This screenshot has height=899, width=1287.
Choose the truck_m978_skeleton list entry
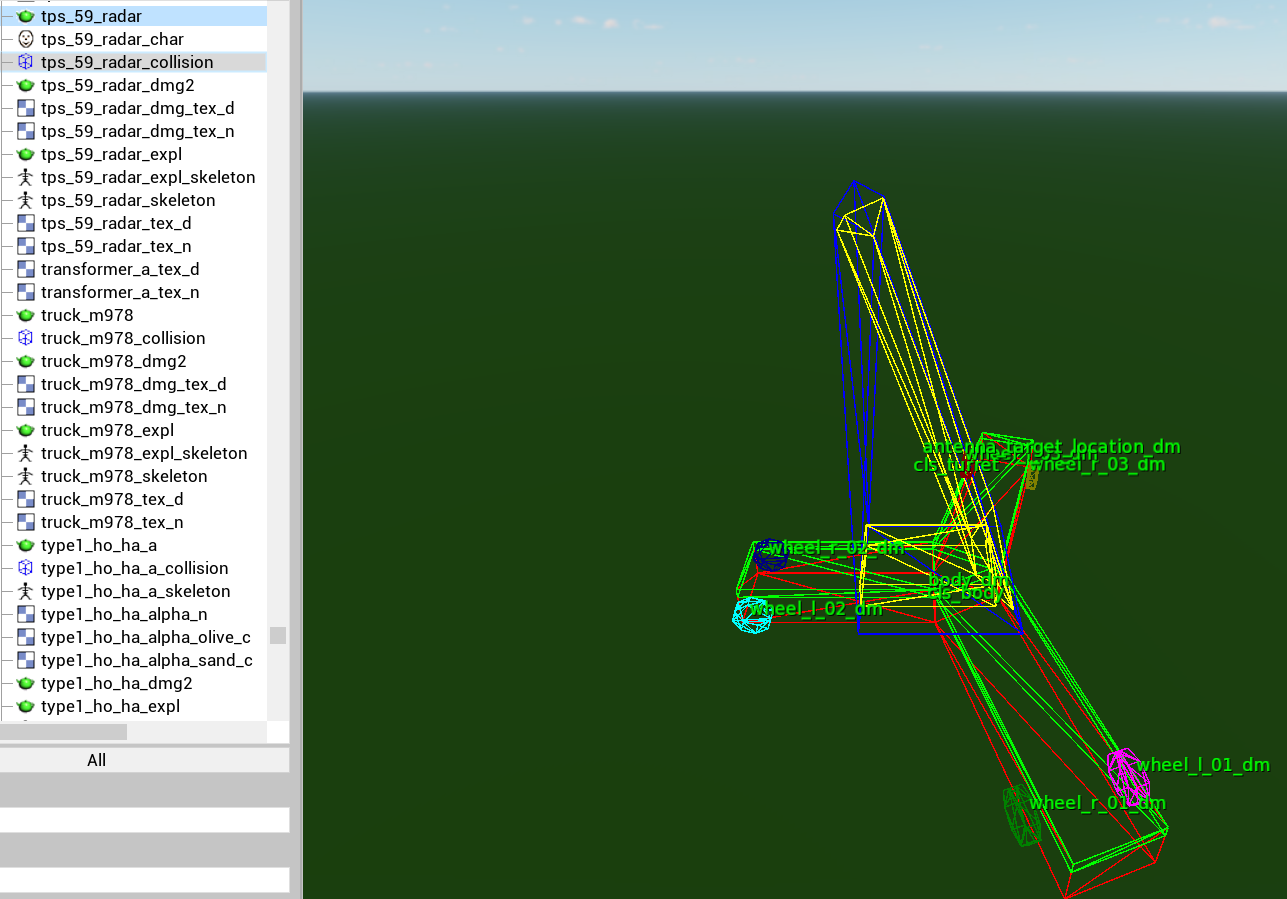pyautogui.click(x=124, y=476)
